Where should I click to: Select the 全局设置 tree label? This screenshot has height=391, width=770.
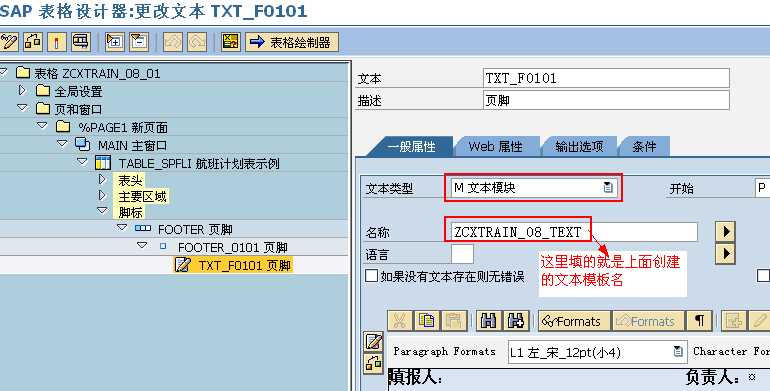[x=78, y=92]
